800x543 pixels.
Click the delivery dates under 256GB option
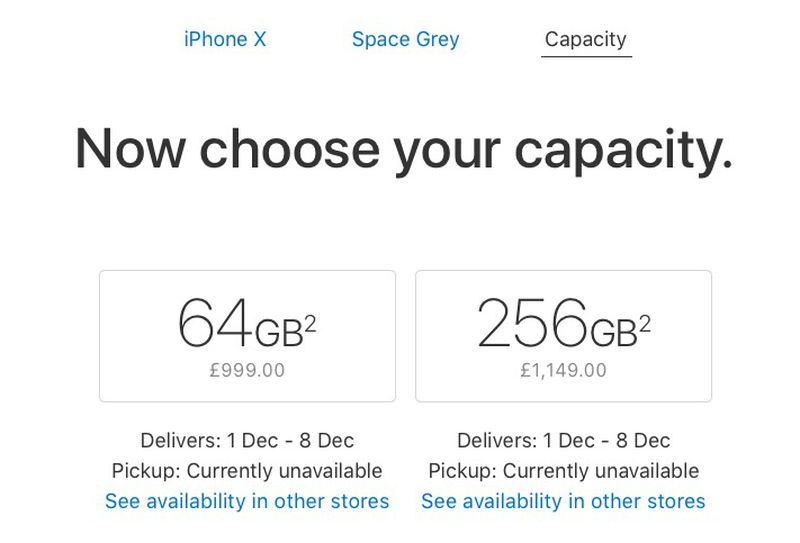coord(564,440)
